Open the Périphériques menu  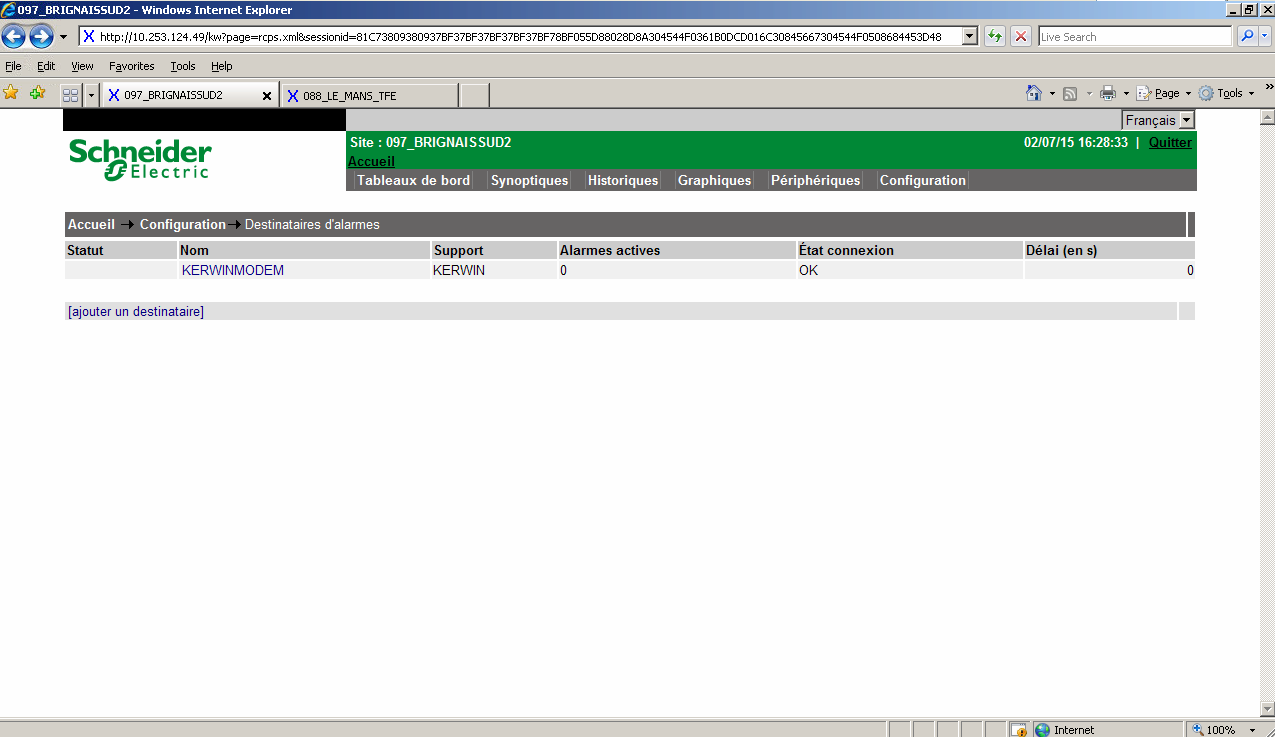point(815,181)
